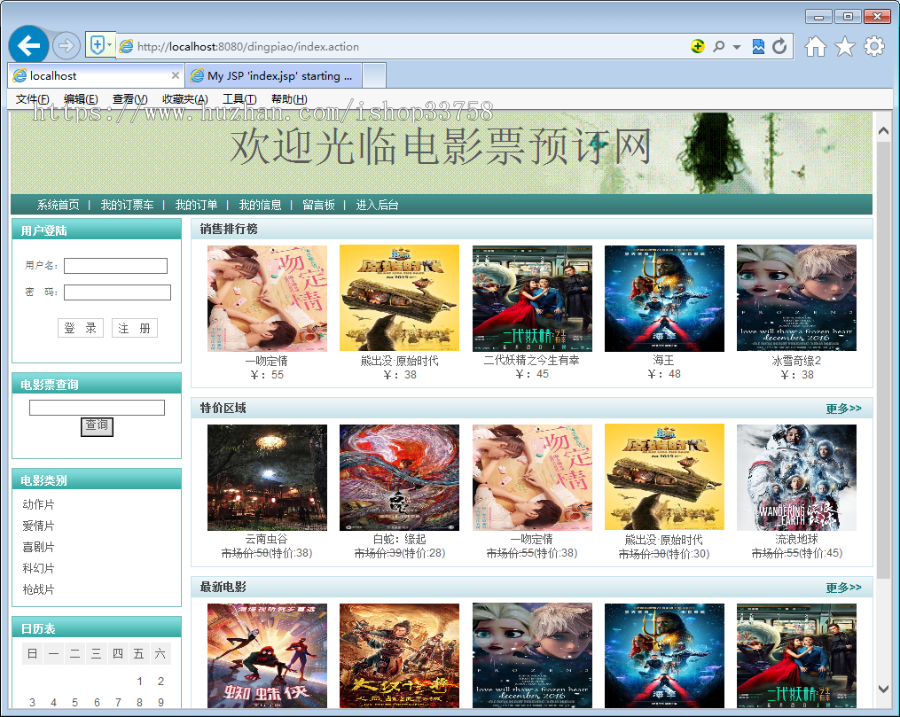This screenshot has height=717, width=900.
Task: Focus the 密码 input field
Action: (117, 292)
